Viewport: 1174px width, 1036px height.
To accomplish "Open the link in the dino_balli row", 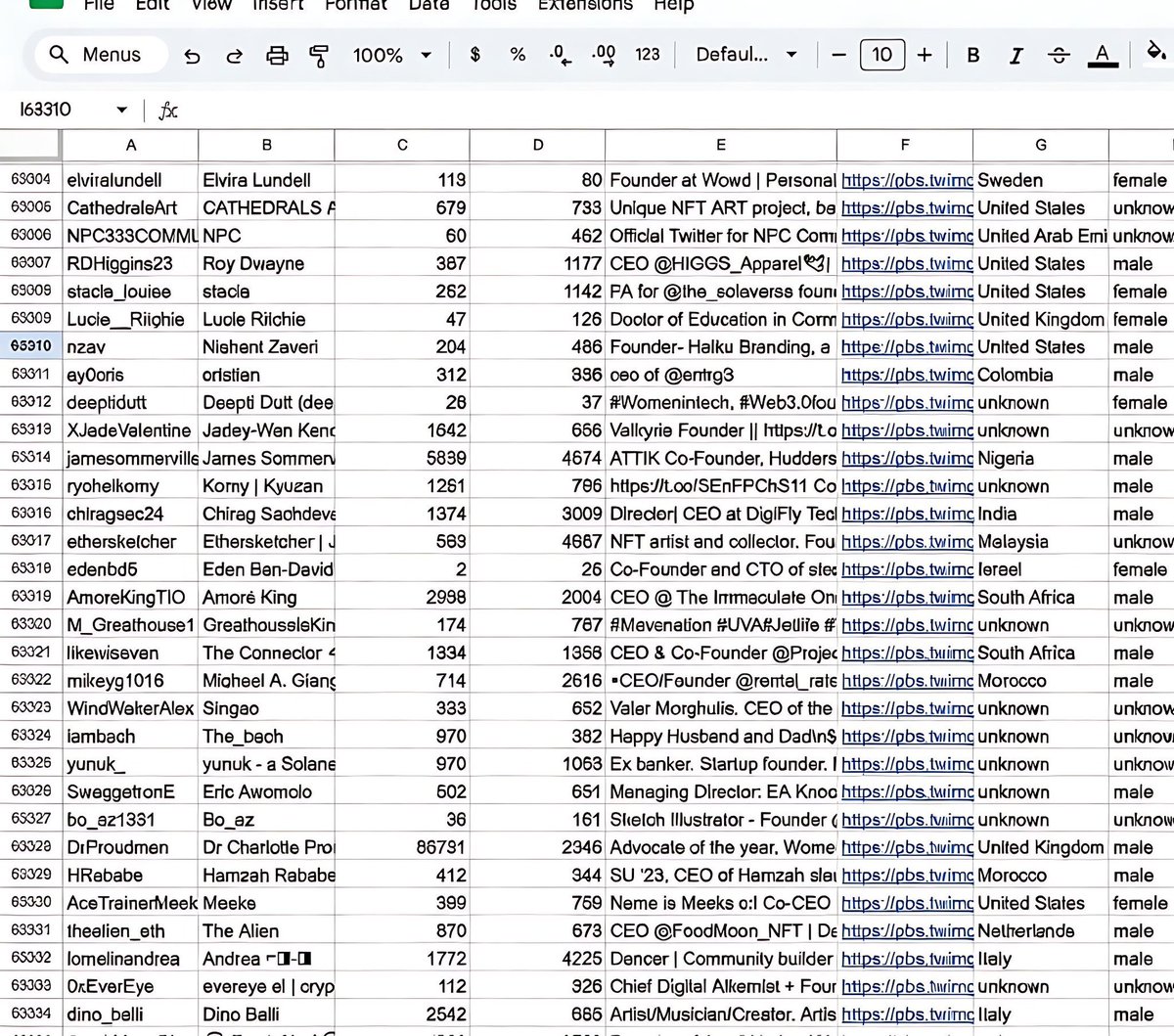I will coord(907,1014).
